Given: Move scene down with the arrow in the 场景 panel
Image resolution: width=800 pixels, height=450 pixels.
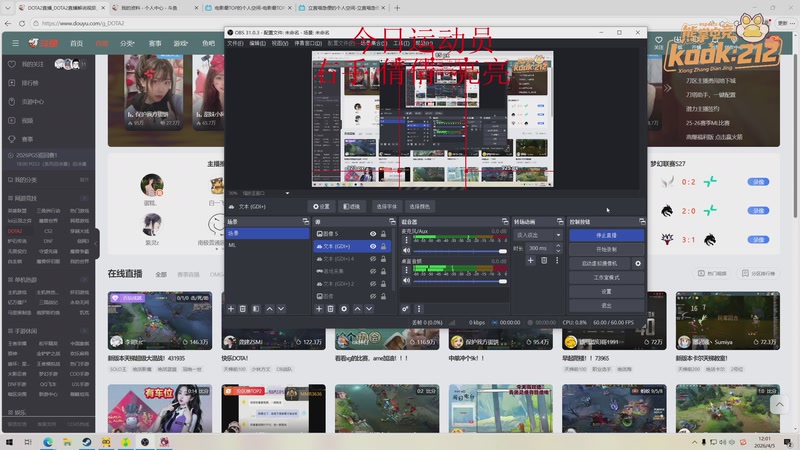Looking at the screenshot, I should click(x=281, y=309).
